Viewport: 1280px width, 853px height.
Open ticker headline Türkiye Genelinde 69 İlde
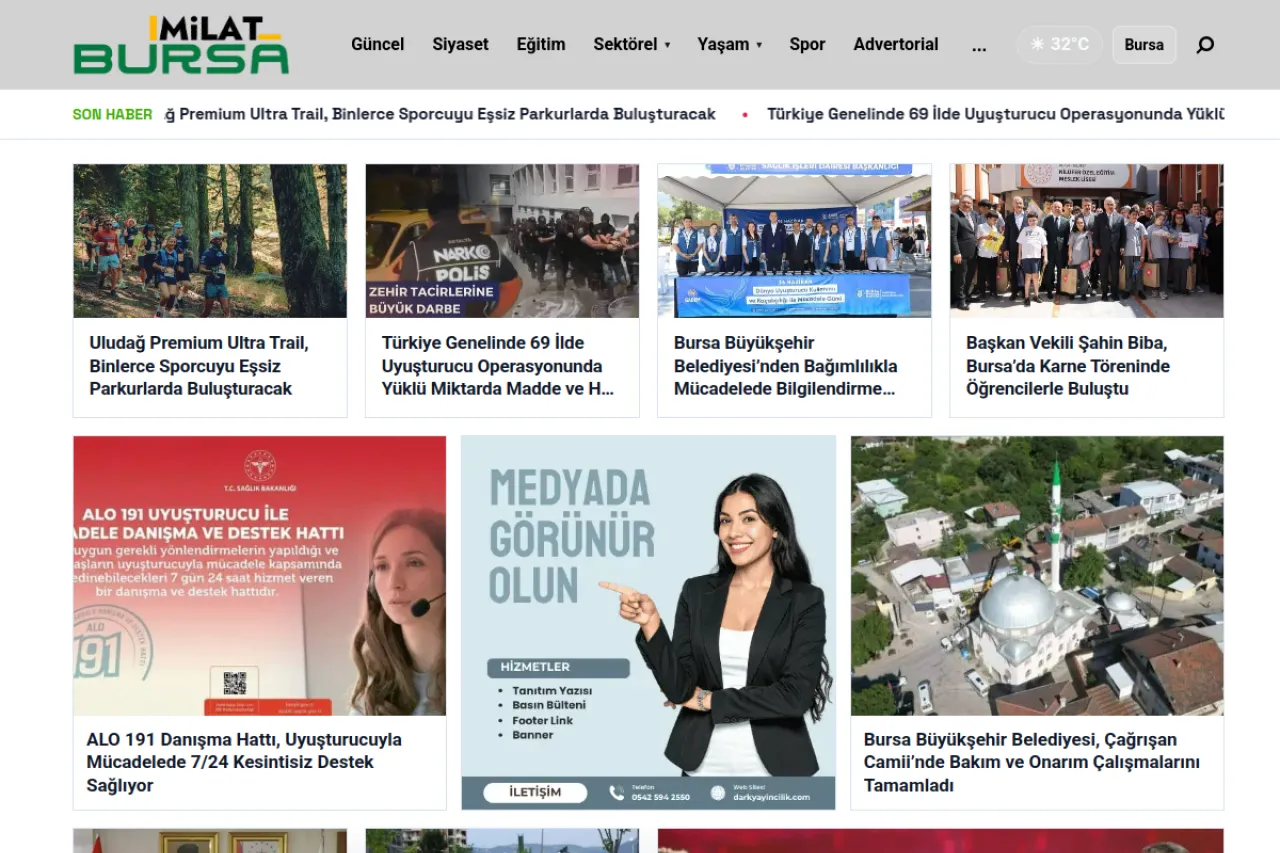(x=996, y=114)
